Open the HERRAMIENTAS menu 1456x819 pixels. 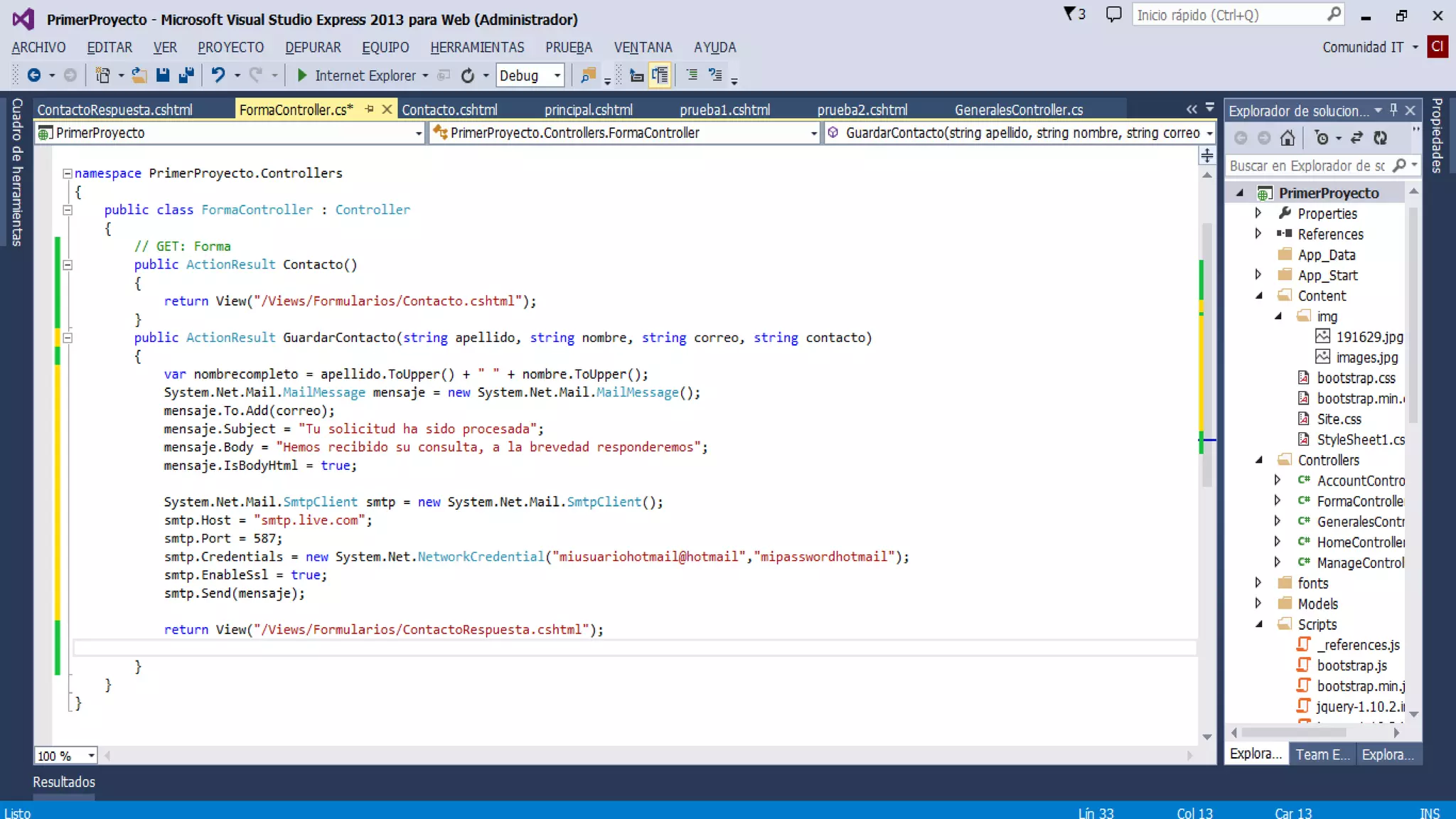point(476,48)
